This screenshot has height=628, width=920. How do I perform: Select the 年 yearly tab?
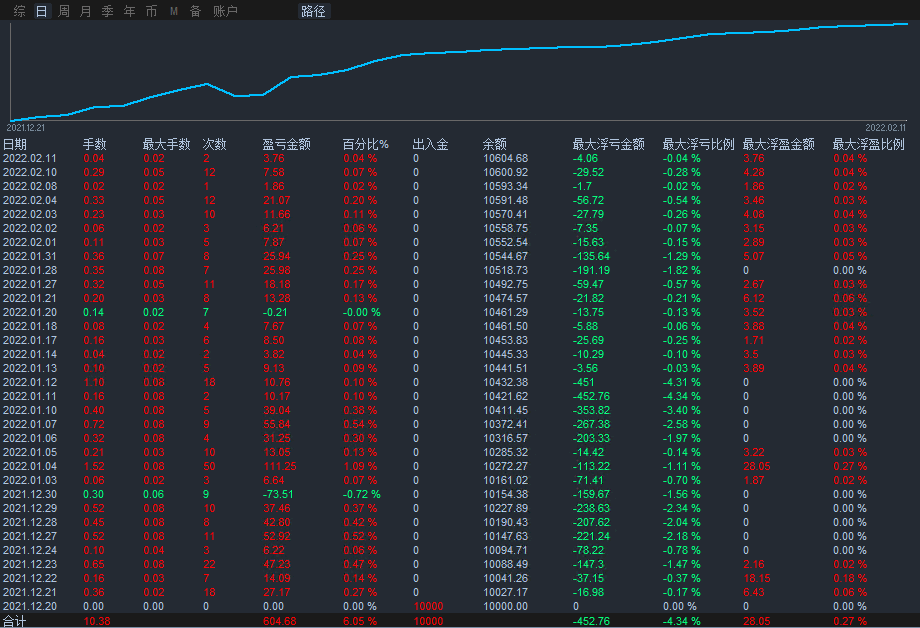129,11
